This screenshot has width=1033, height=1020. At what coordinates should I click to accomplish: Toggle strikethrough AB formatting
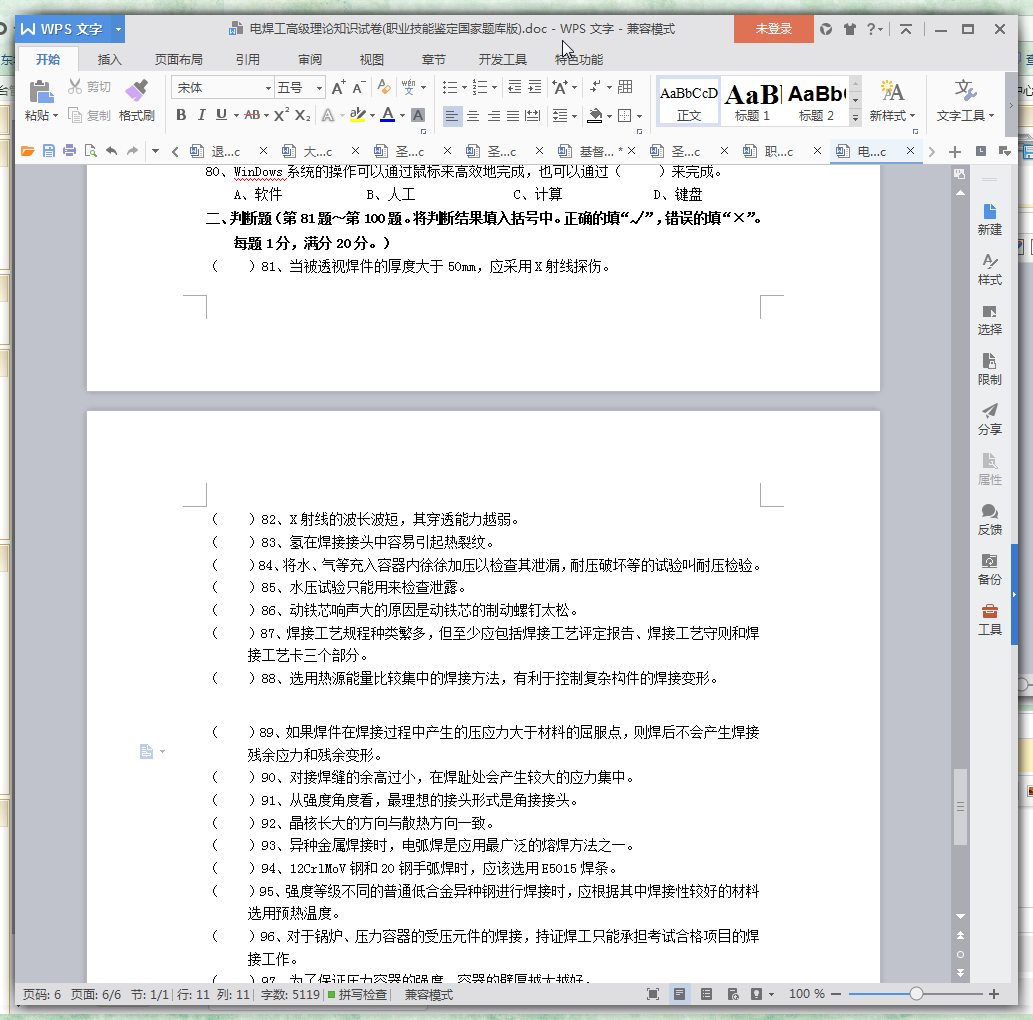pos(252,115)
